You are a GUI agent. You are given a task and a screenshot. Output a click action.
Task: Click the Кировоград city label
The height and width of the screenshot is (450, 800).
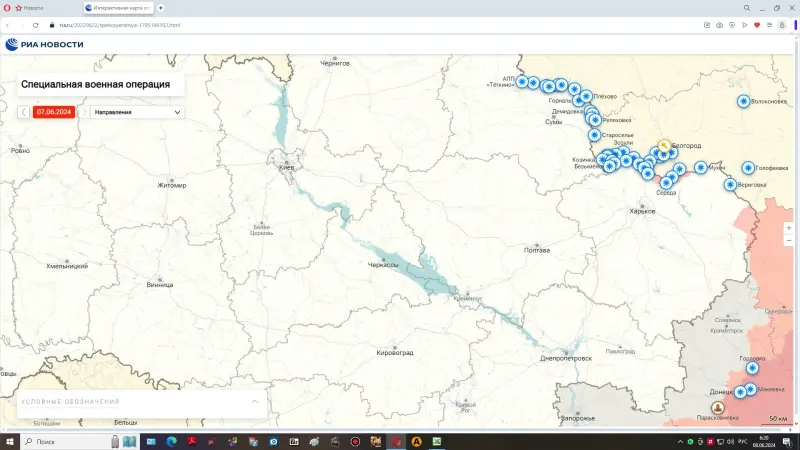395,353
